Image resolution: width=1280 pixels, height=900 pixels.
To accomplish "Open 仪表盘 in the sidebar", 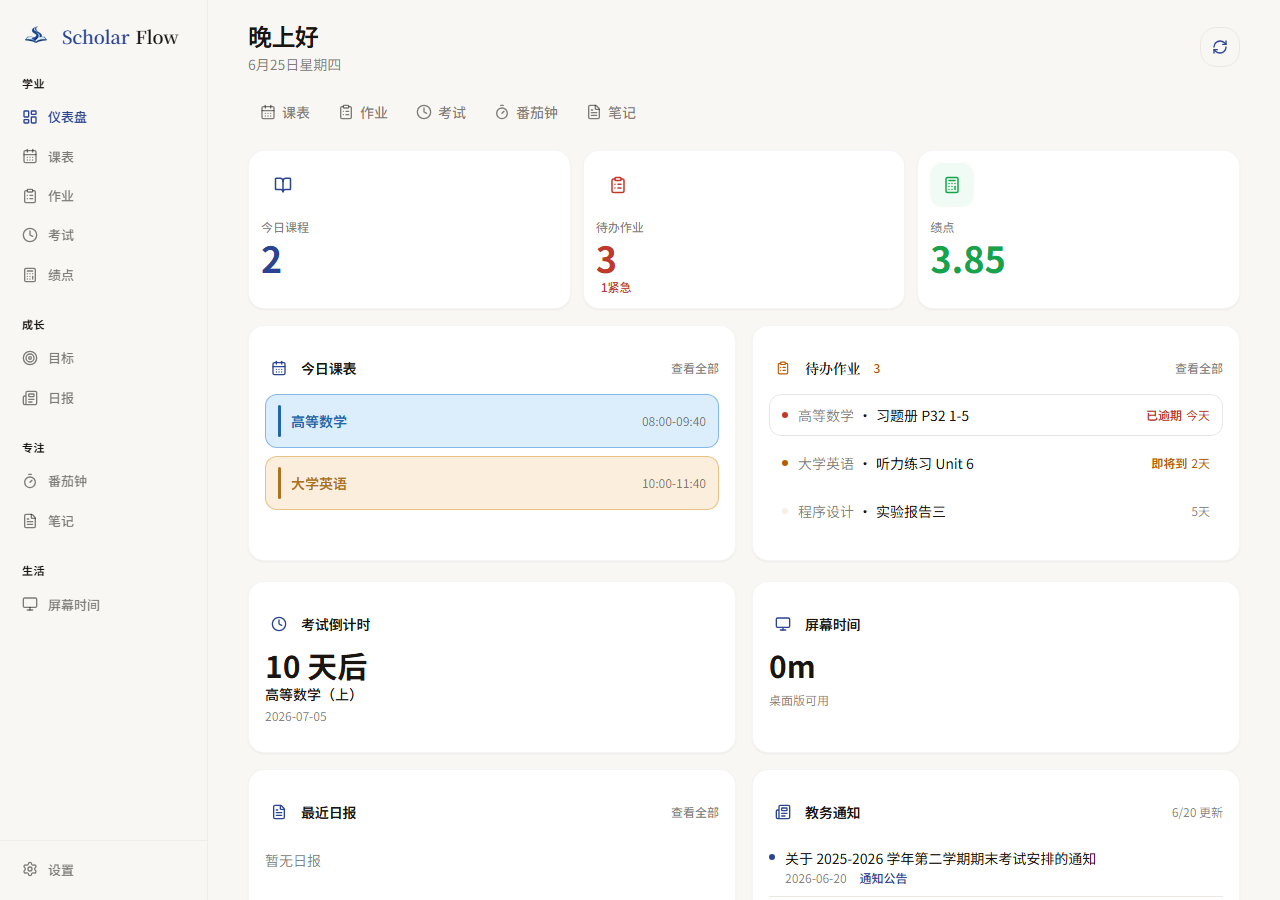I will pyautogui.click(x=103, y=117).
